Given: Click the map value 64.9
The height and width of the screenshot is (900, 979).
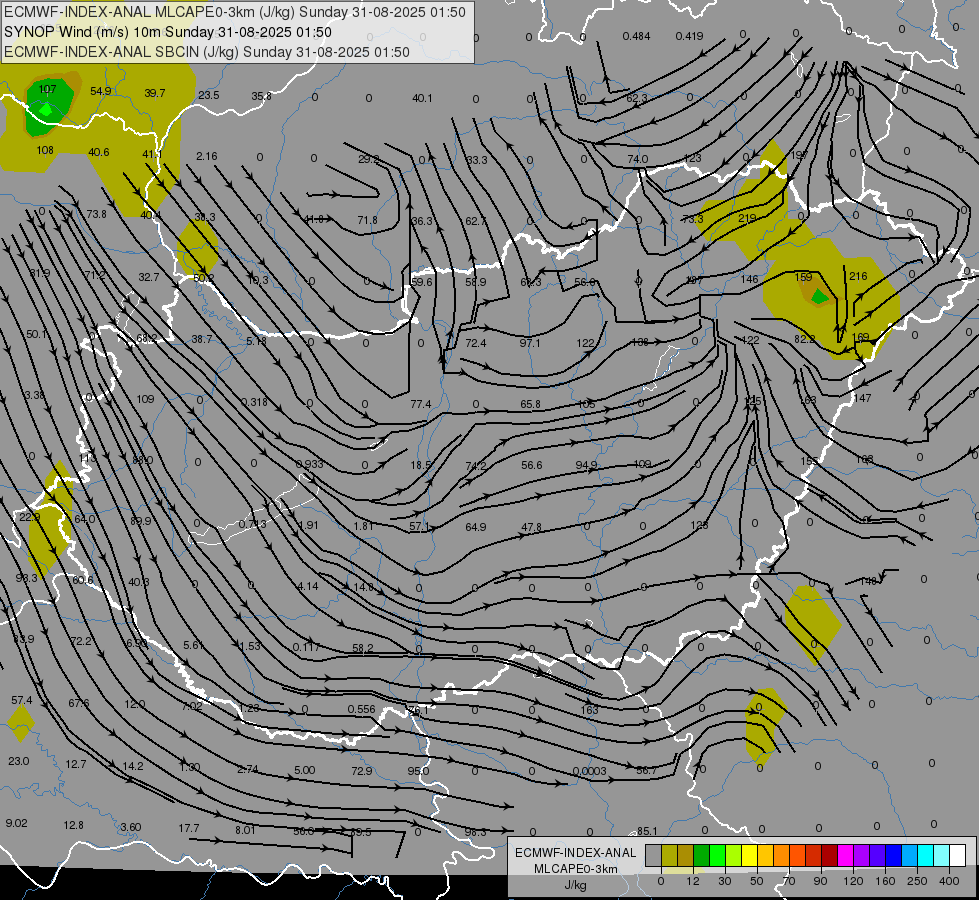Looking at the screenshot, I should coord(476,527).
